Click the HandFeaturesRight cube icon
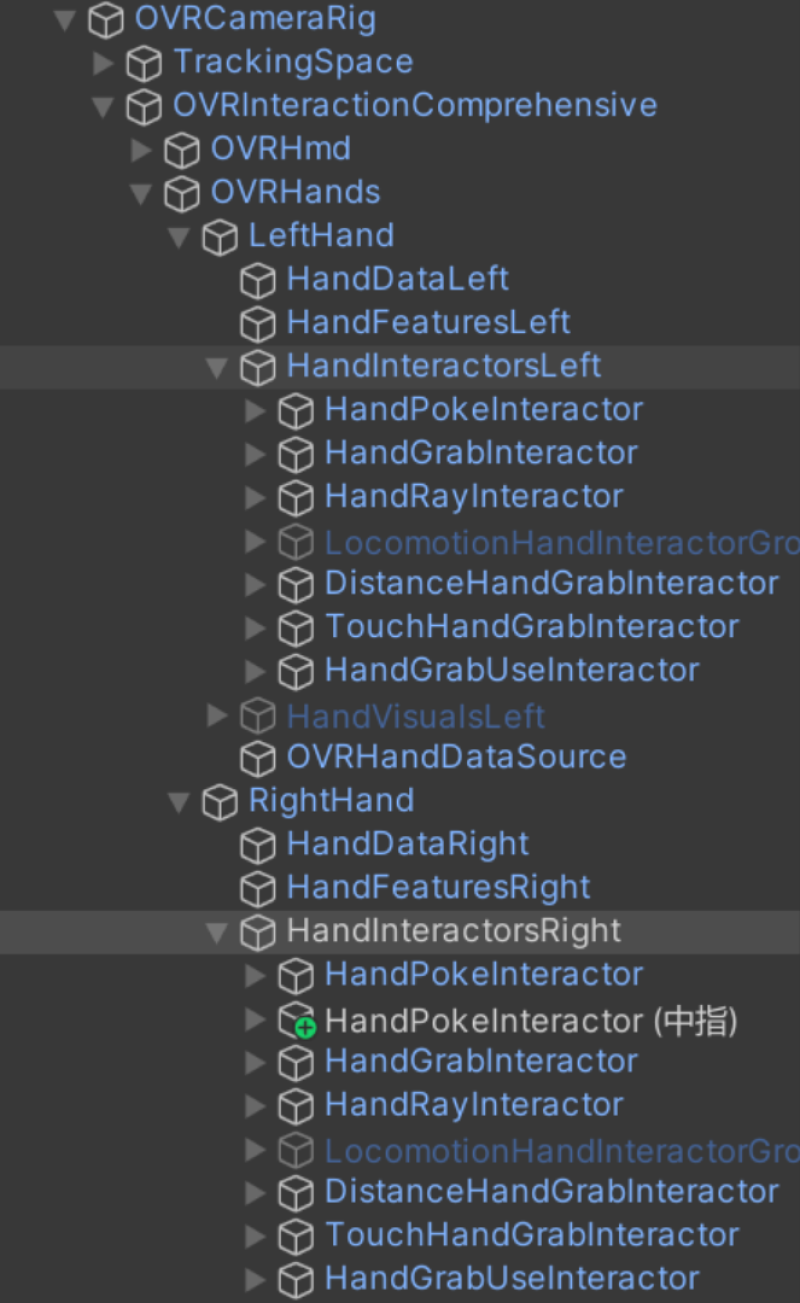This screenshot has width=800, height=1303. 258,888
